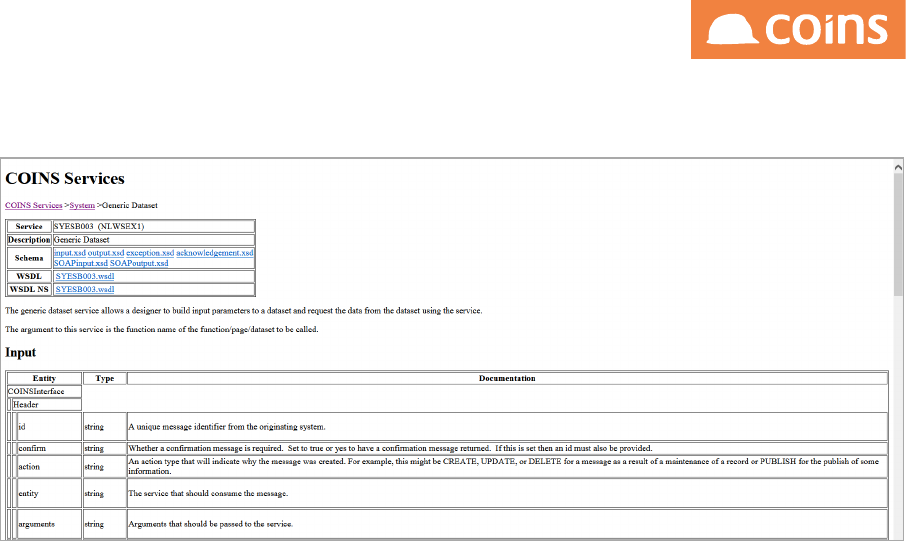Image resolution: width=906 pixels, height=541 pixels.
Task: Click the scrollbar up arrow
Action: (x=898, y=167)
